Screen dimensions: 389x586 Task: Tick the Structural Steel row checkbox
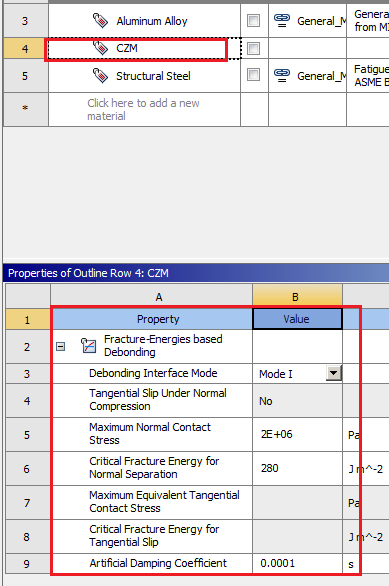point(253,74)
